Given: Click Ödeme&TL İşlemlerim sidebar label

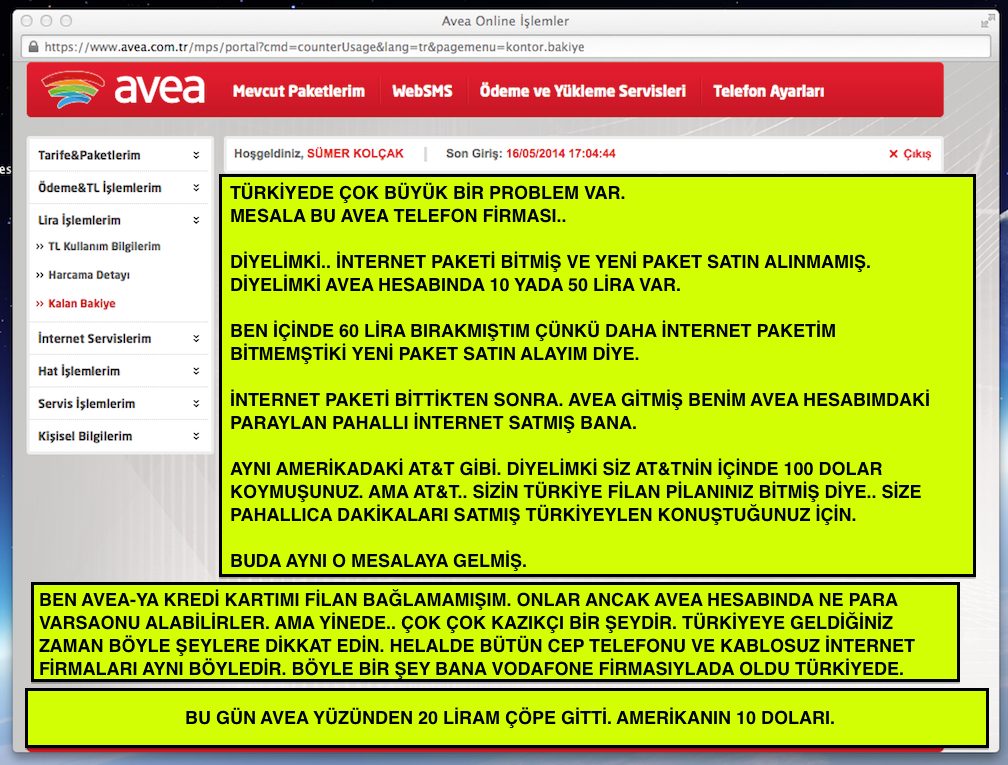Looking at the screenshot, I should [x=100, y=188].
